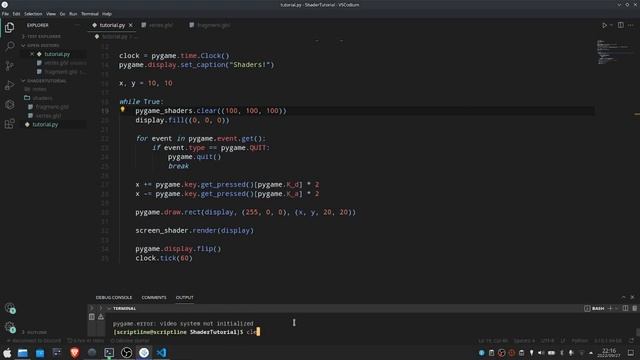Click the warning triangle icon in terminal panel

click(101, 317)
